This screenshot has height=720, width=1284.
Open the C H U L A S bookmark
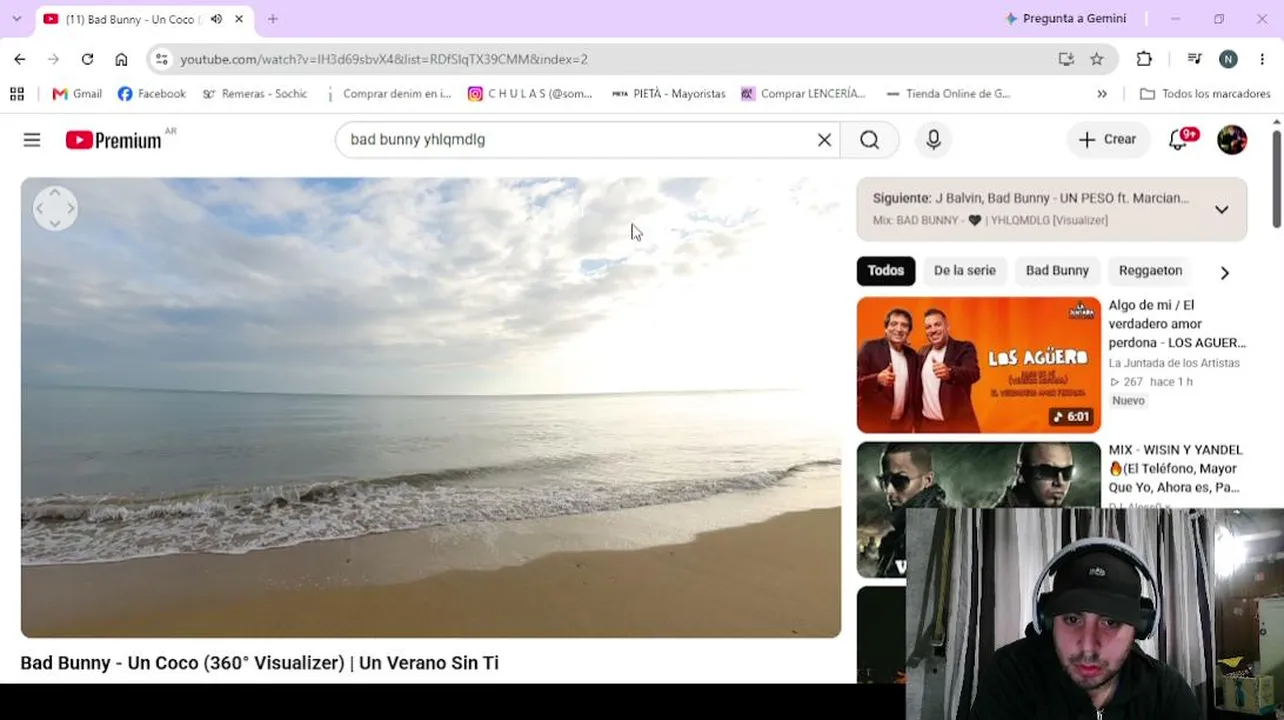[530, 94]
